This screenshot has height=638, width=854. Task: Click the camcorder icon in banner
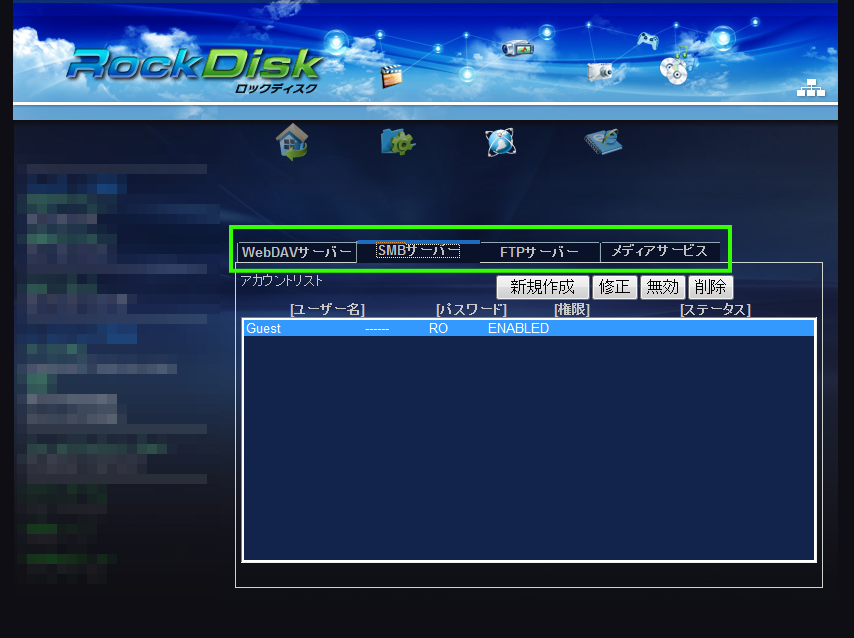click(x=517, y=48)
